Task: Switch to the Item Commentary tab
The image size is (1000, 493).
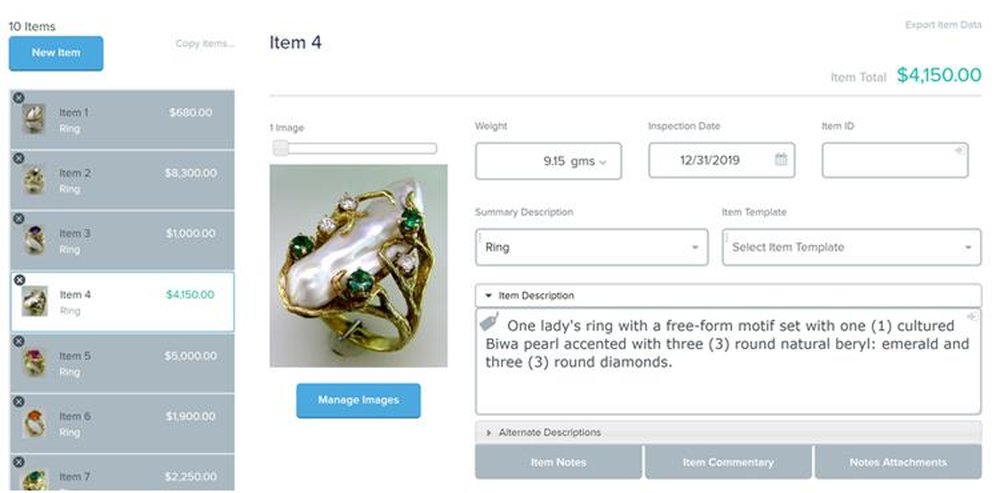Action: pos(727,462)
